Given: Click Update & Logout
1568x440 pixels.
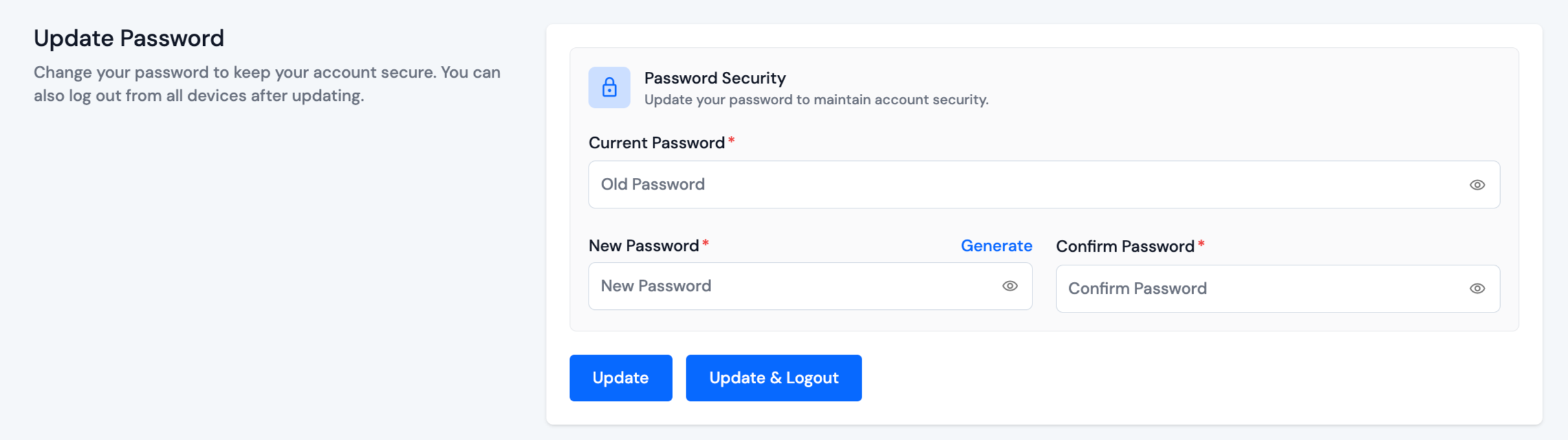Looking at the screenshot, I should click(774, 378).
